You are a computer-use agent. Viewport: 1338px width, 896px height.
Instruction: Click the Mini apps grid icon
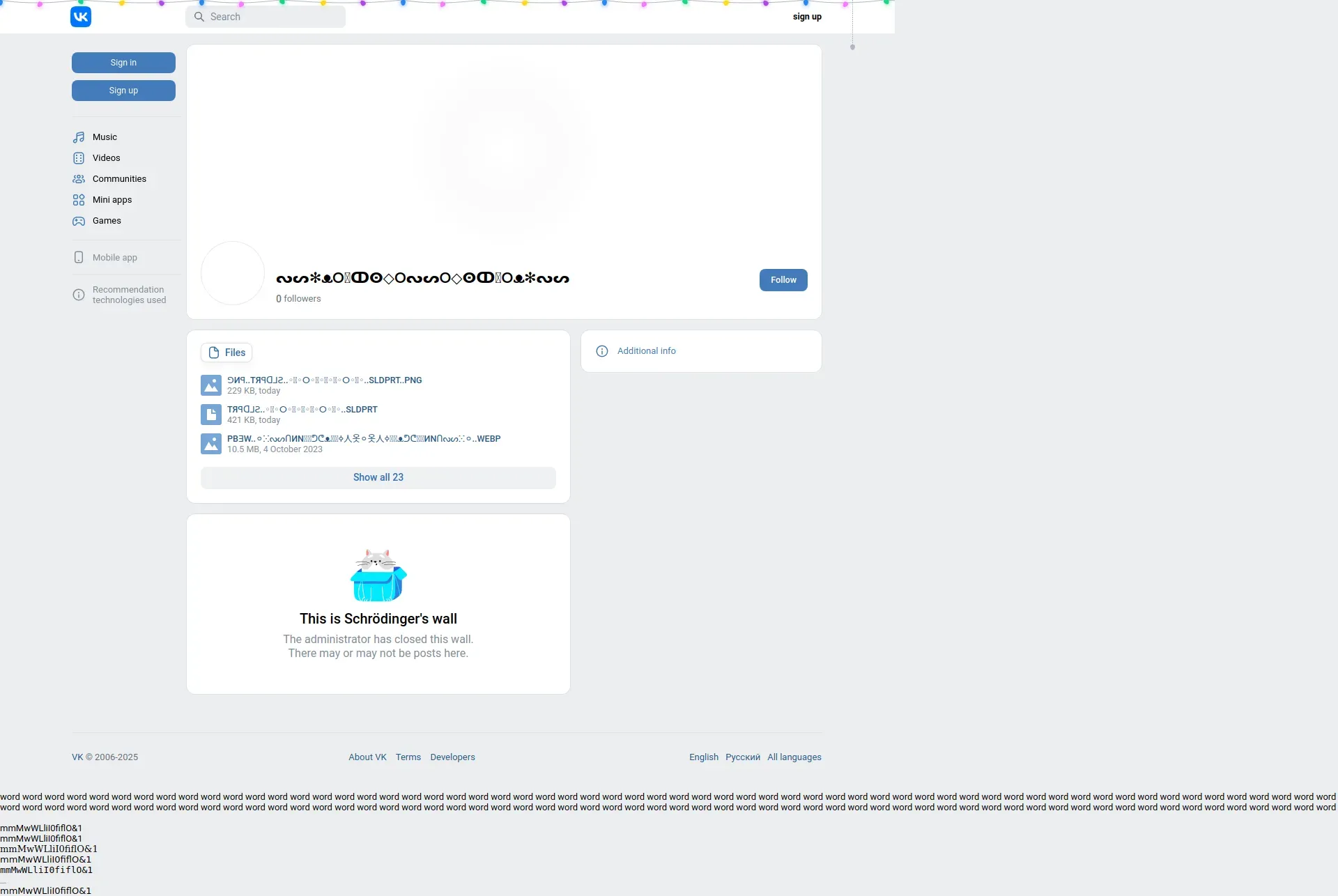pos(79,200)
